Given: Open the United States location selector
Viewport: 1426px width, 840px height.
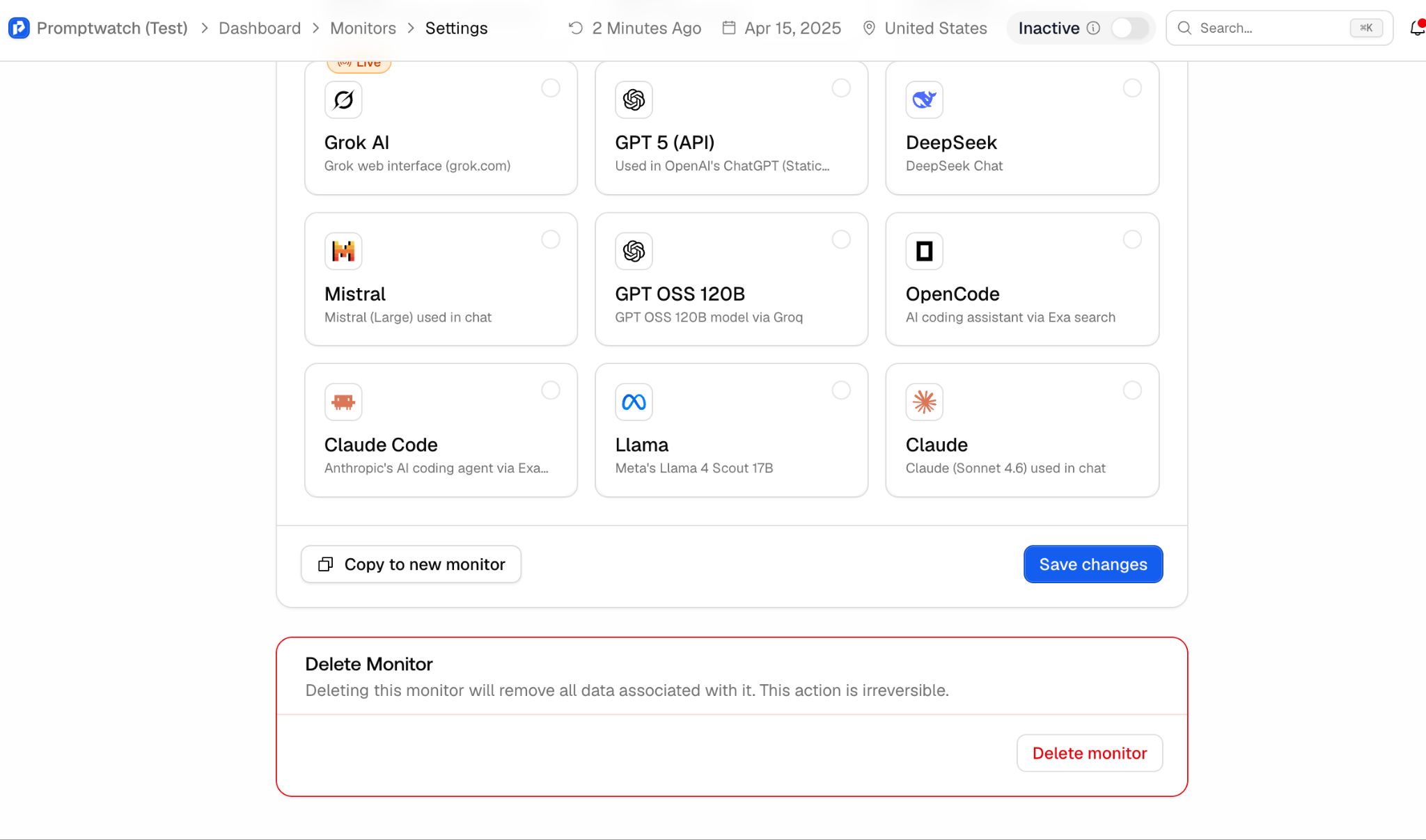Looking at the screenshot, I should point(925,28).
